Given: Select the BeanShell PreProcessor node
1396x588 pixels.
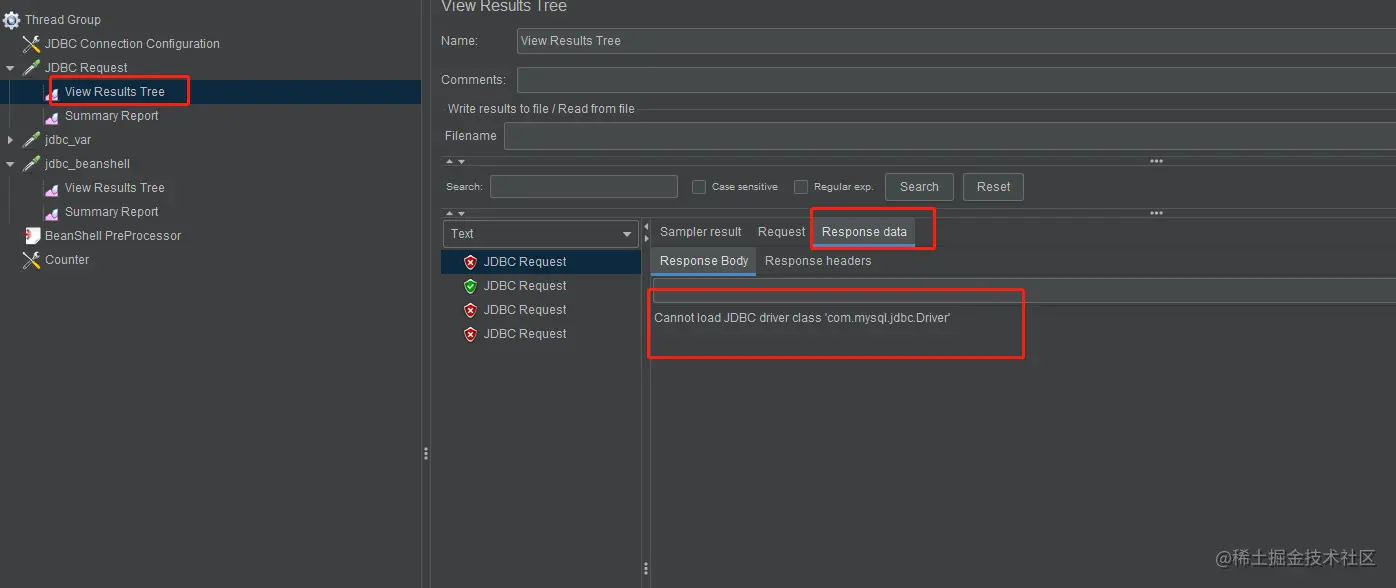Looking at the screenshot, I should (113, 236).
